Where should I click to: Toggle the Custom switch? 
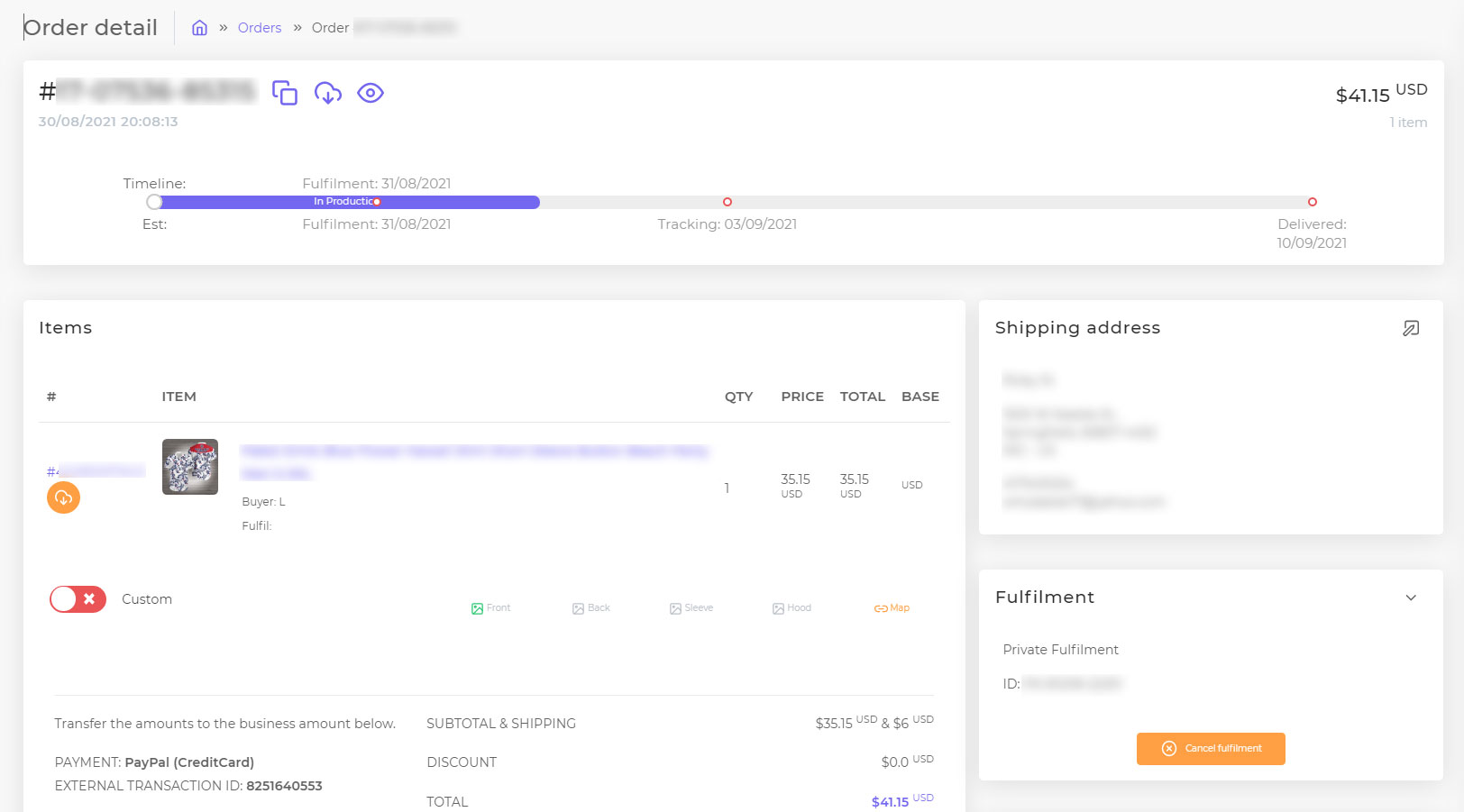click(x=78, y=599)
